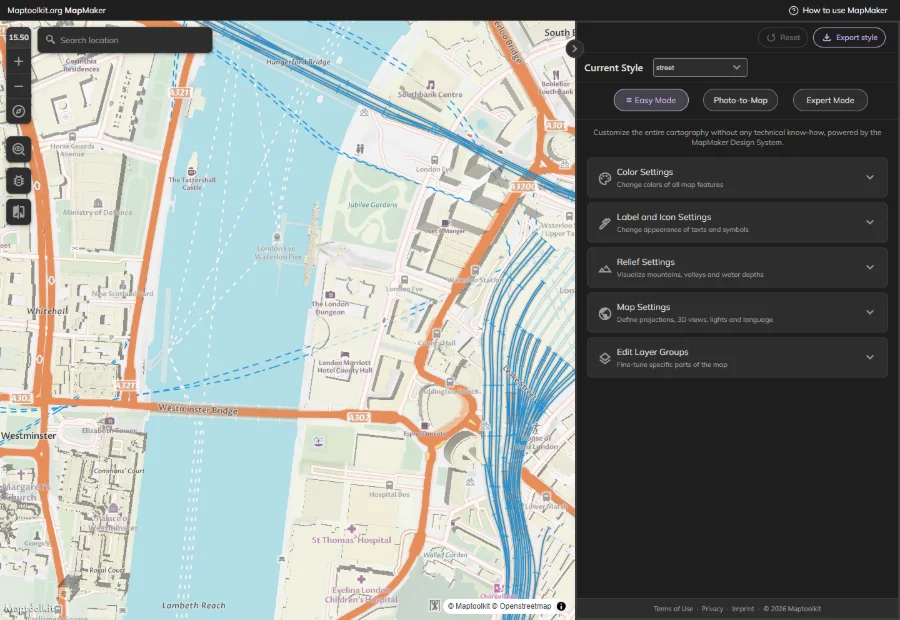The image size is (900, 620).
Task: Click the London Eye Waterloo Pier marker
Action: 277,237
